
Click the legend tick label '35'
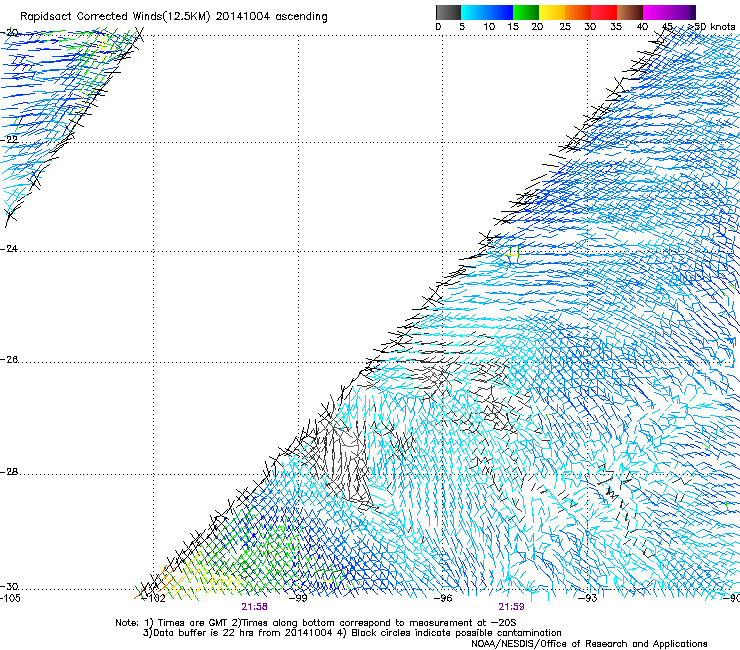(x=616, y=27)
